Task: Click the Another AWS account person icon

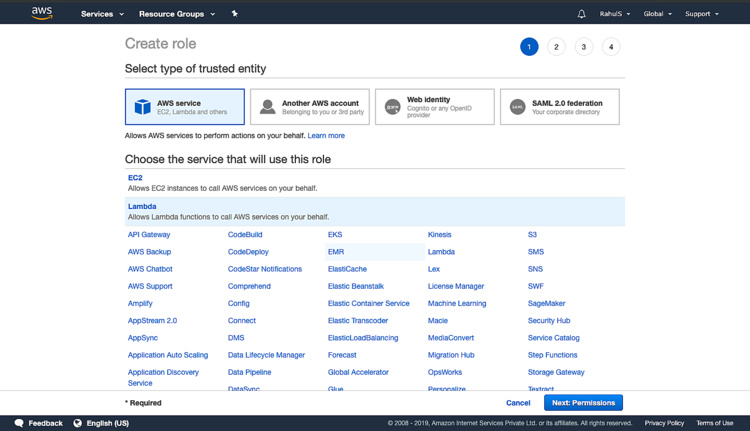Action: click(267, 107)
